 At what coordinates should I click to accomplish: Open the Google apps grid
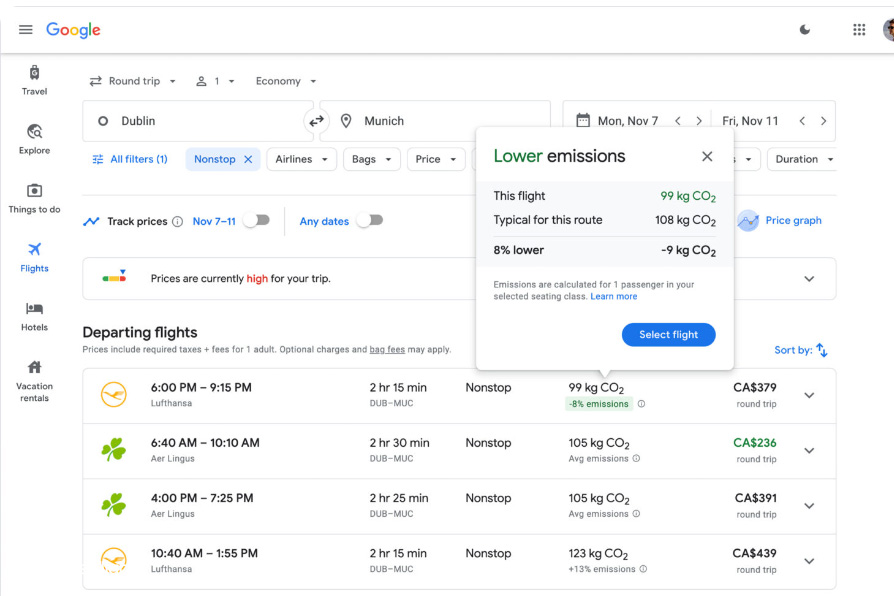point(859,30)
